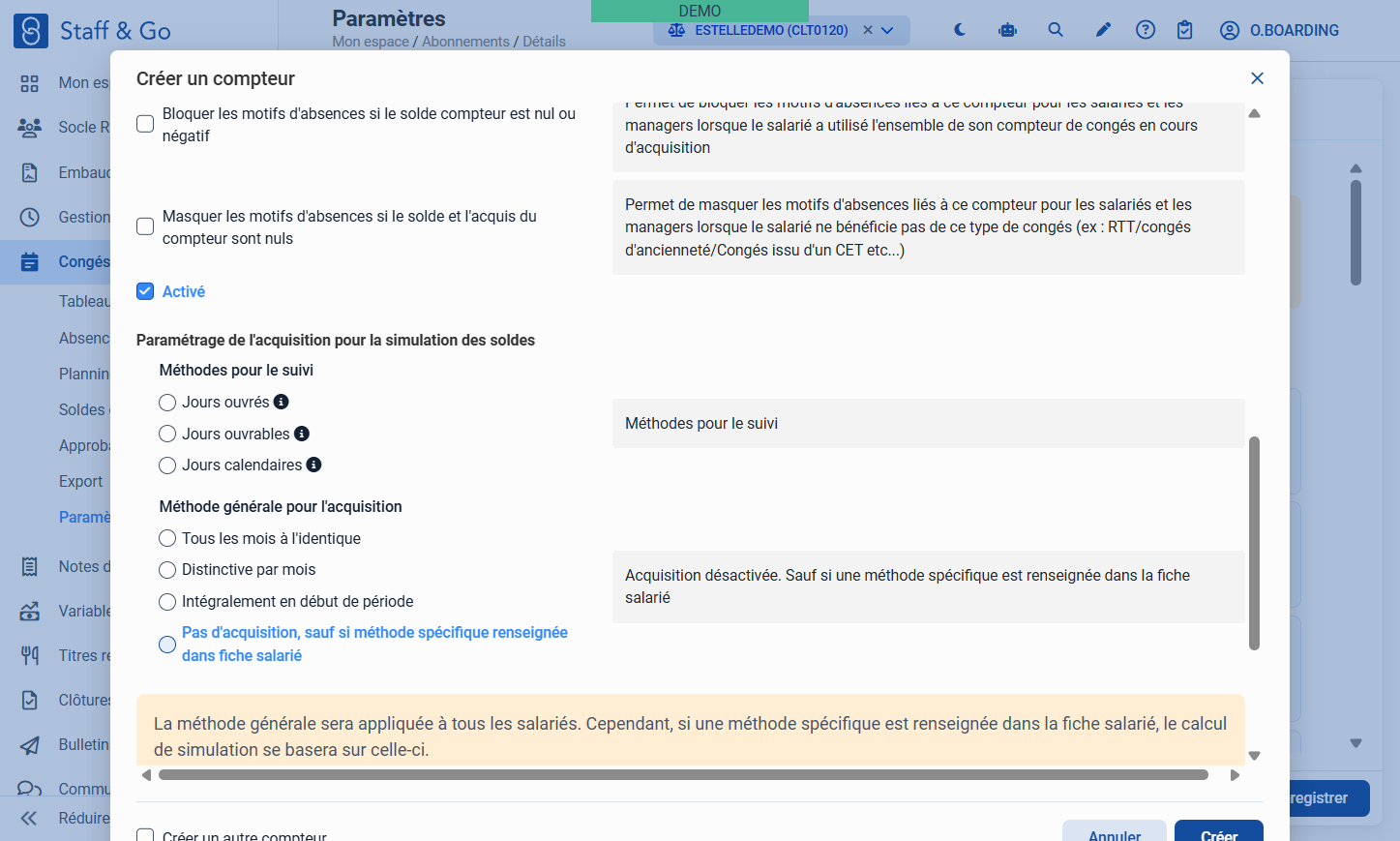Click horizontal scroll right arrow
The height and width of the screenshot is (841, 1400).
point(1235,775)
